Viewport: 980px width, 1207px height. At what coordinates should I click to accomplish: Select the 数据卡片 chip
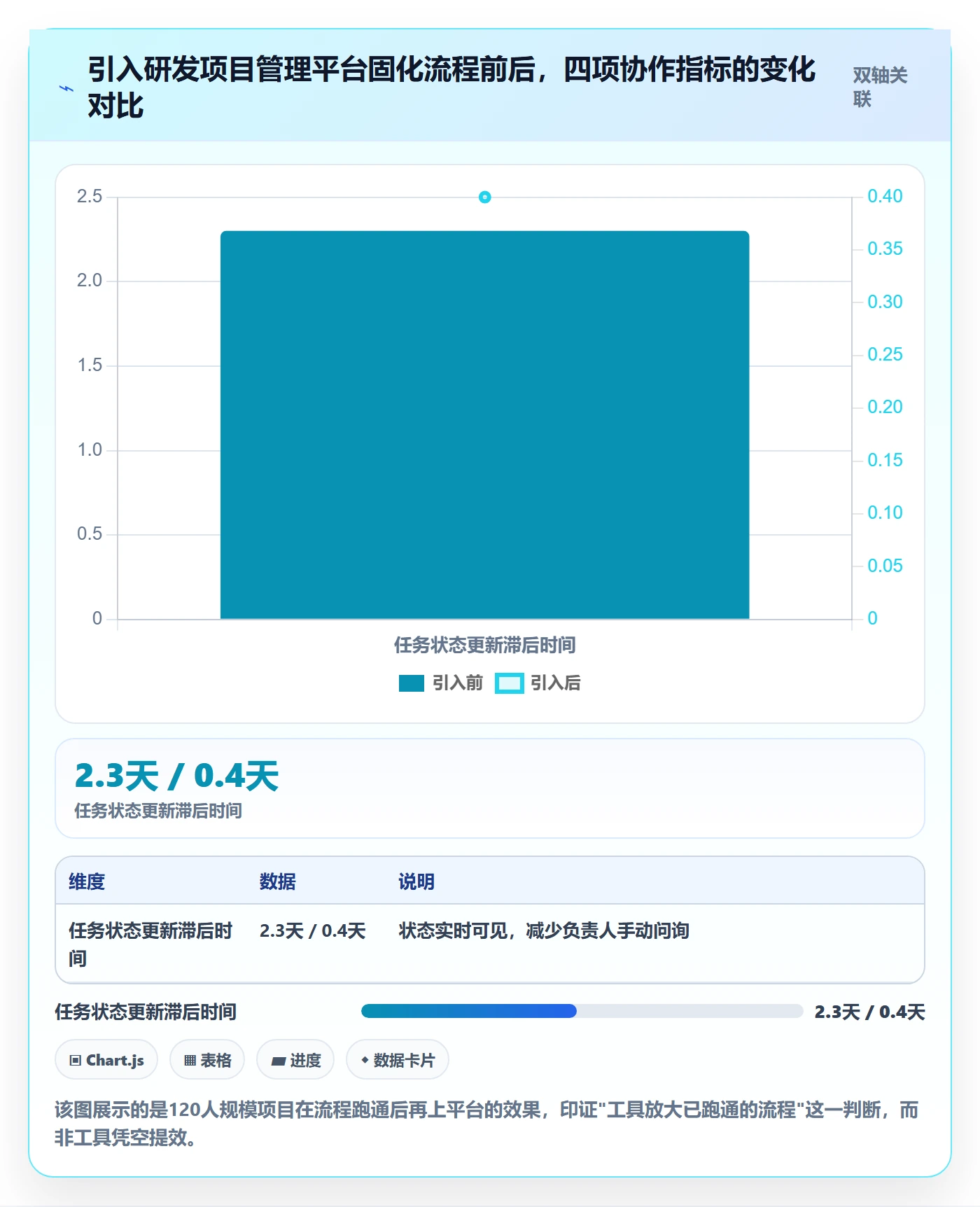pos(398,1060)
